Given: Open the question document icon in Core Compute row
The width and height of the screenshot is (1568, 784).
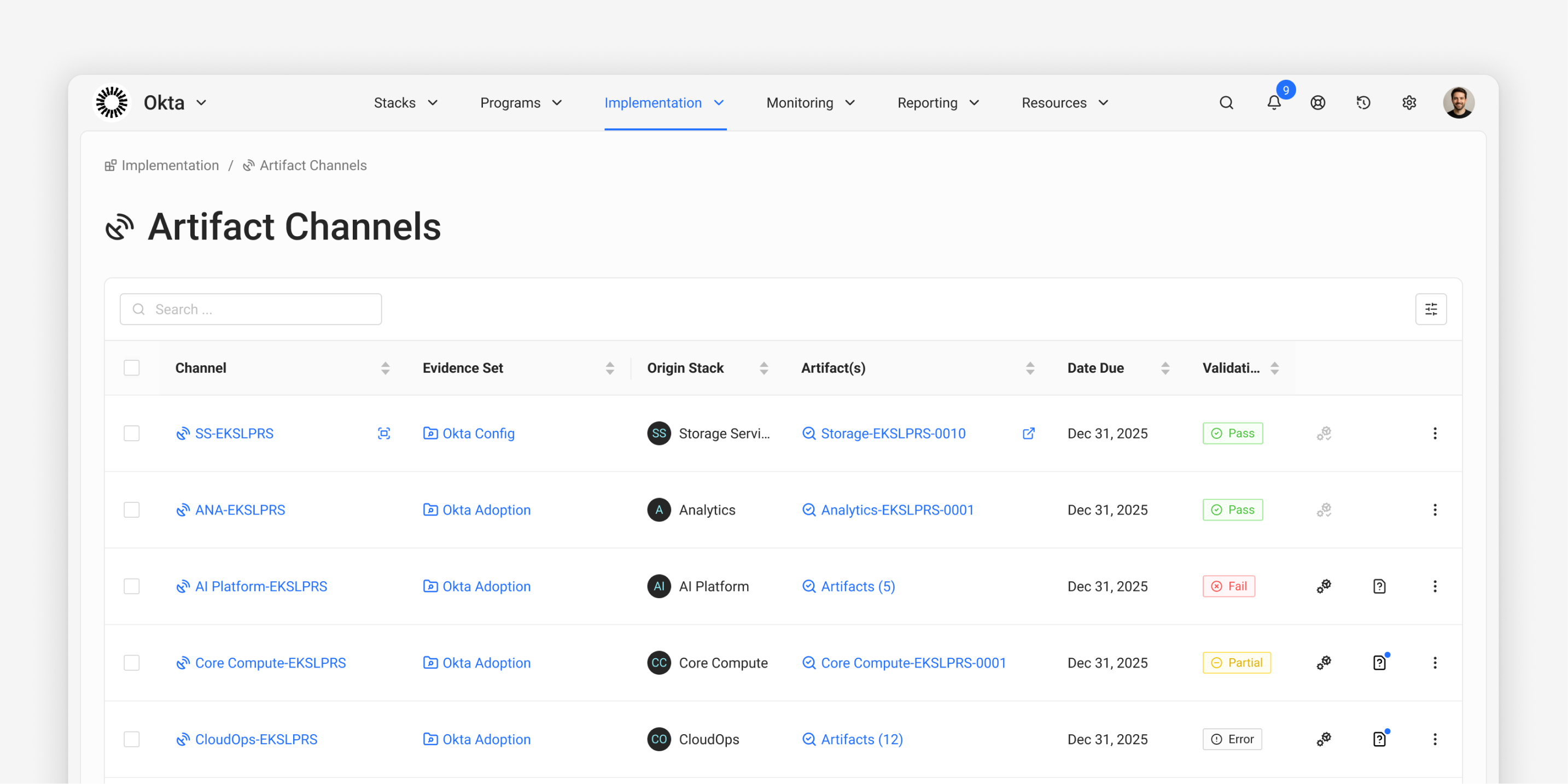Looking at the screenshot, I should tap(1379, 663).
